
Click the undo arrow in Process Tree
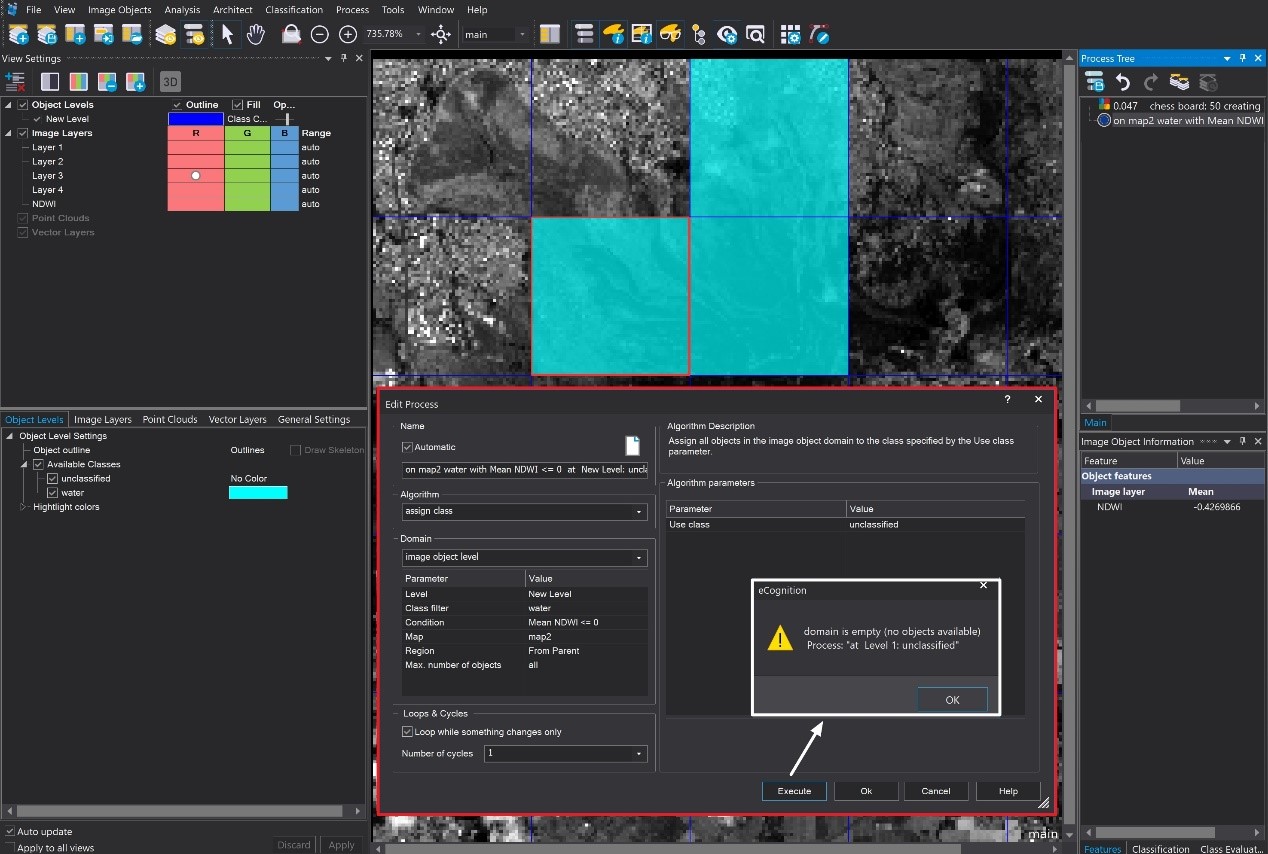tap(1123, 82)
